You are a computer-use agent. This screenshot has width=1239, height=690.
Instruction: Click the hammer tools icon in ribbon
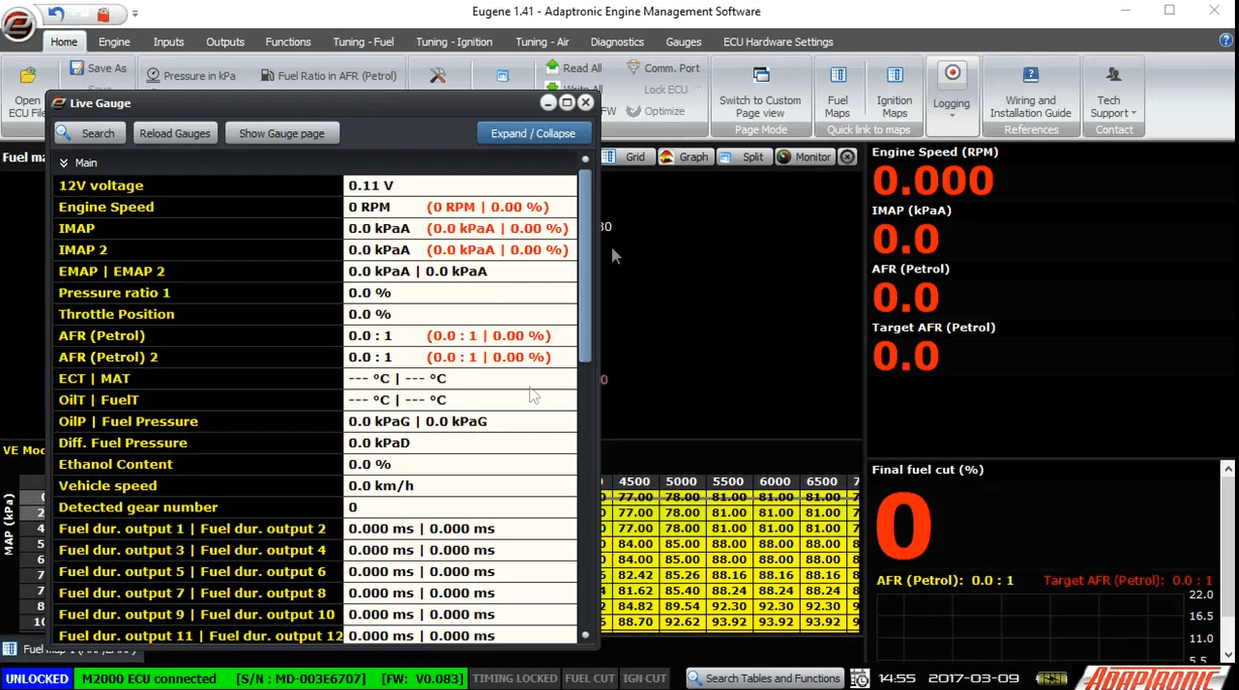(437, 75)
